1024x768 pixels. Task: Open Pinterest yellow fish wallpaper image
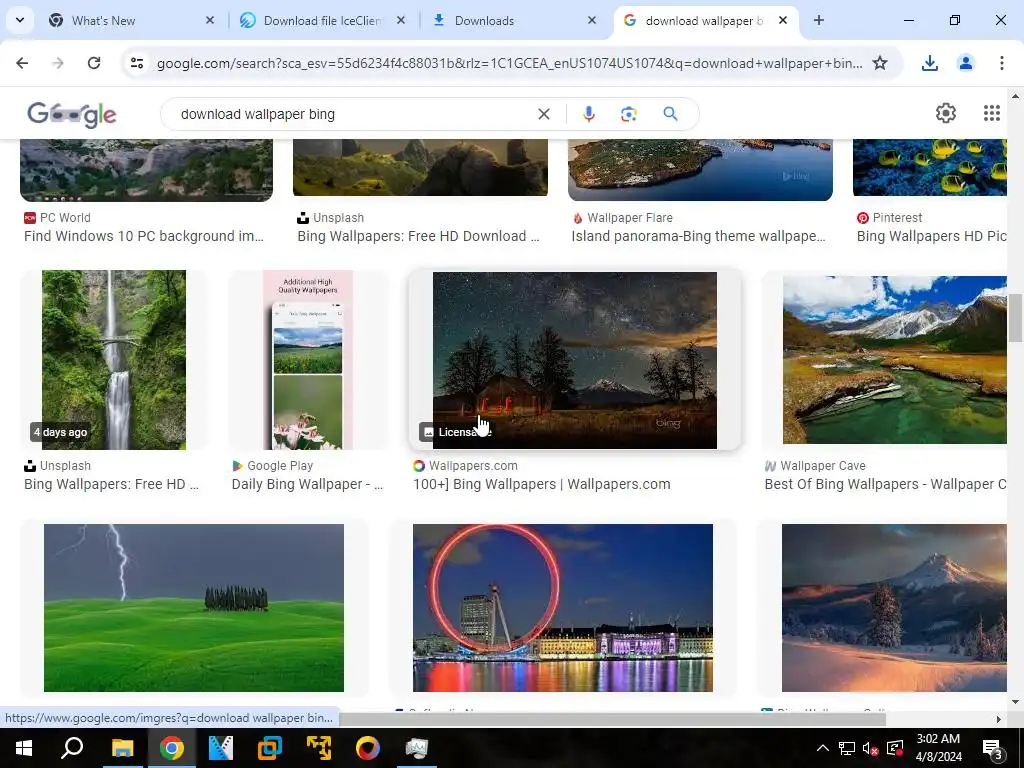pos(930,167)
